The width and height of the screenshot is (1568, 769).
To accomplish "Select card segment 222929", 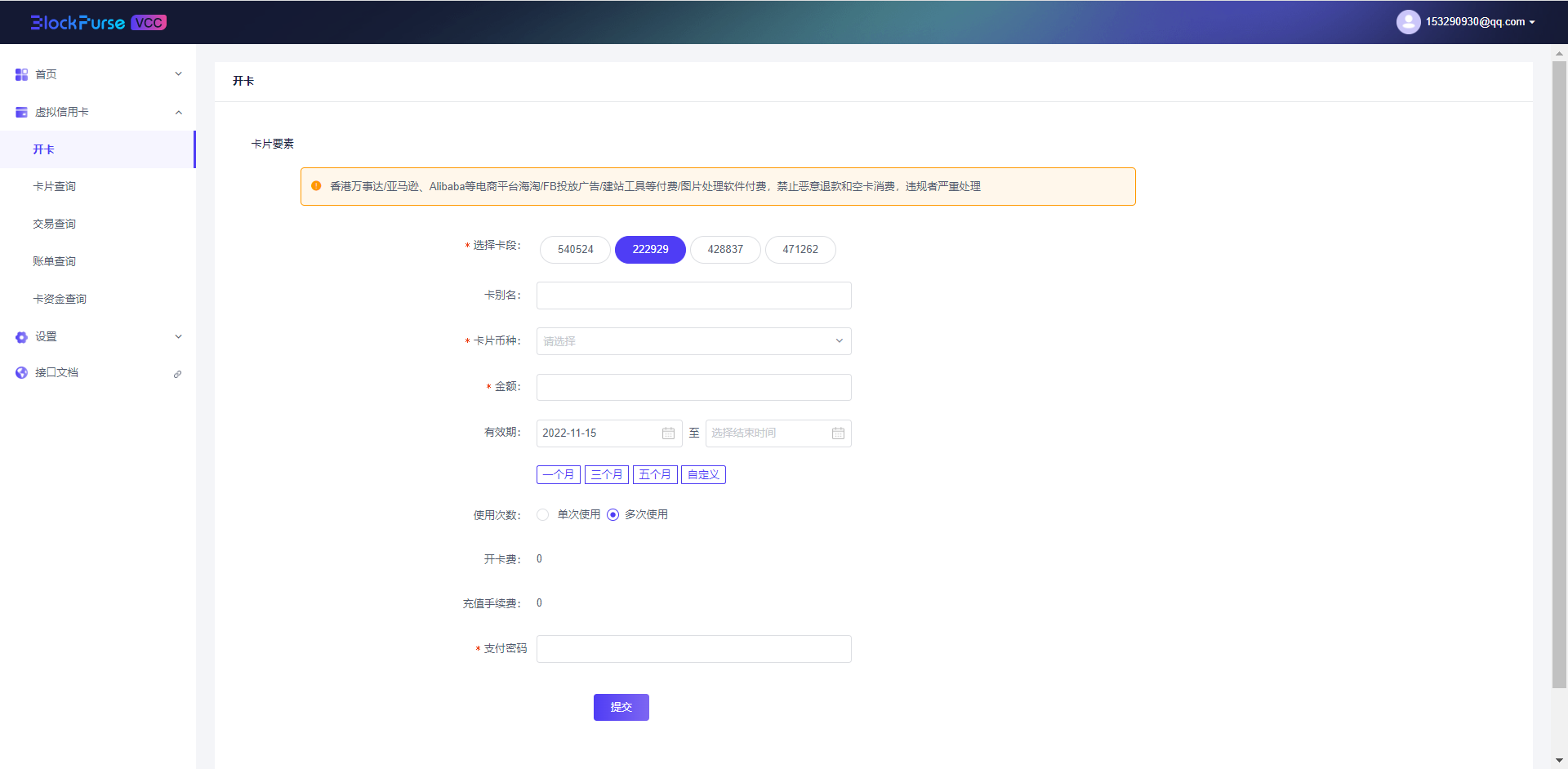I will coord(650,250).
